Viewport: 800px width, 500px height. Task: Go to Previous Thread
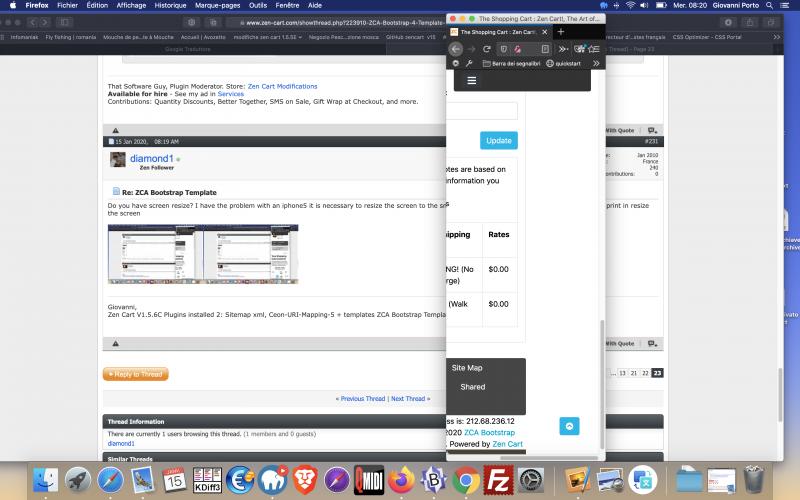(x=363, y=398)
